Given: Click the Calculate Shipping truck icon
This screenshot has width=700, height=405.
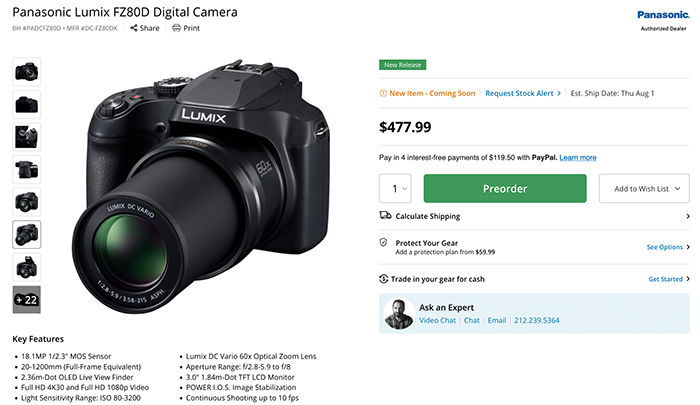Looking at the screenshot, I should coord(385,216).
